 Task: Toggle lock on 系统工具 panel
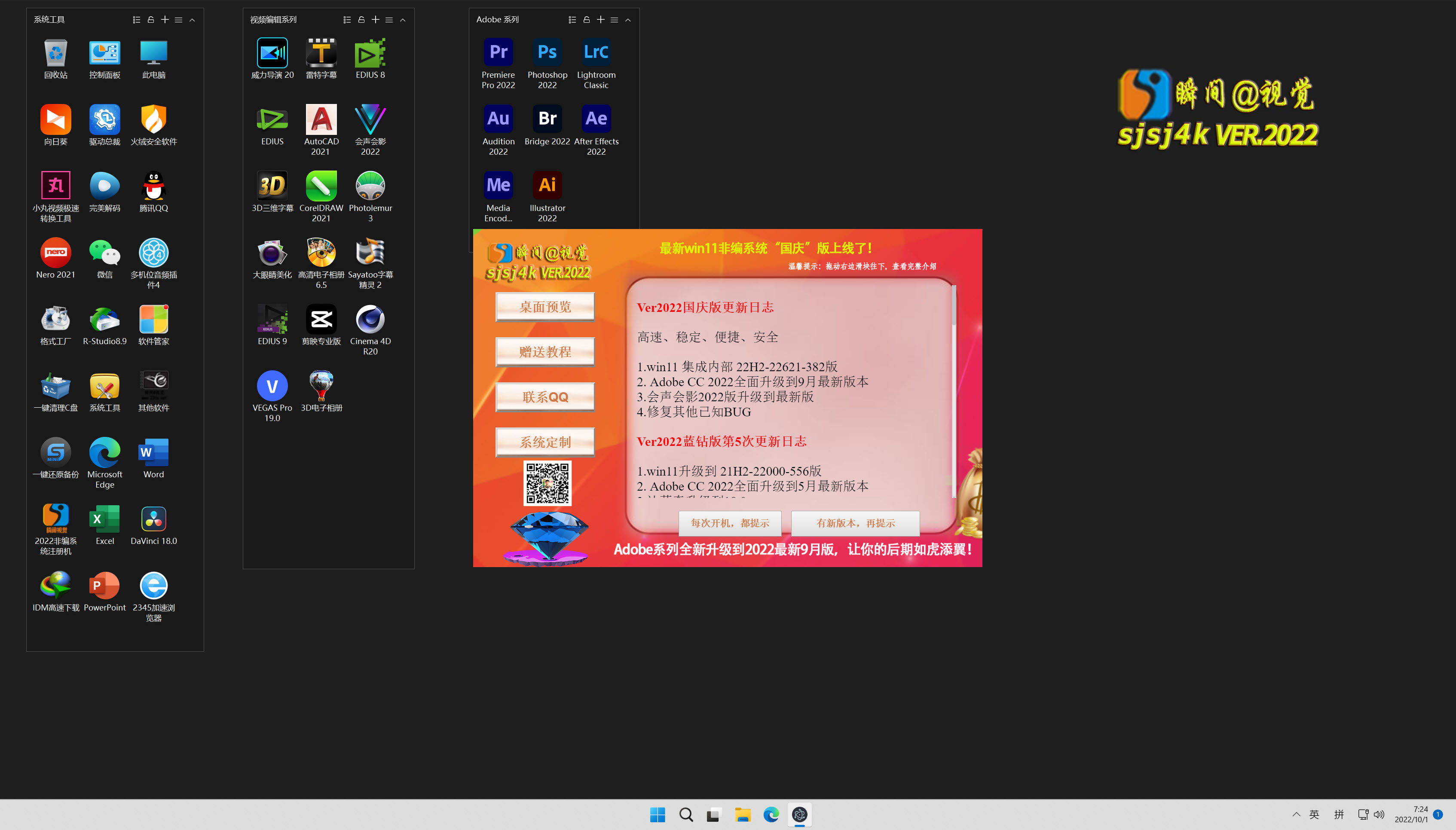pyautogui.click(x=150, y=19)
